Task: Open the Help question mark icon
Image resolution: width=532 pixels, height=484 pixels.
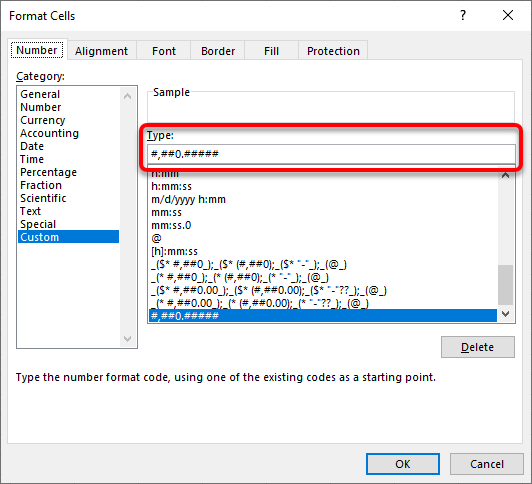Action: click(463, 16)
